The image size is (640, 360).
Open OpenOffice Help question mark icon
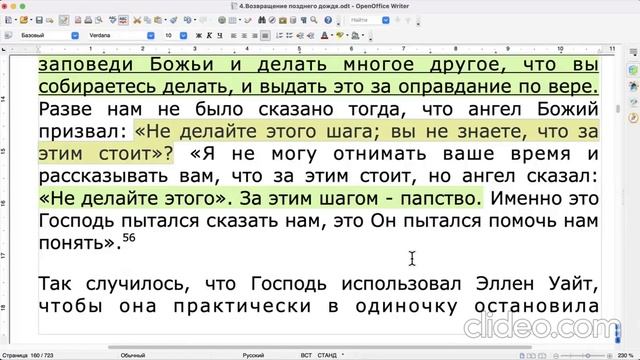(328, 20)
